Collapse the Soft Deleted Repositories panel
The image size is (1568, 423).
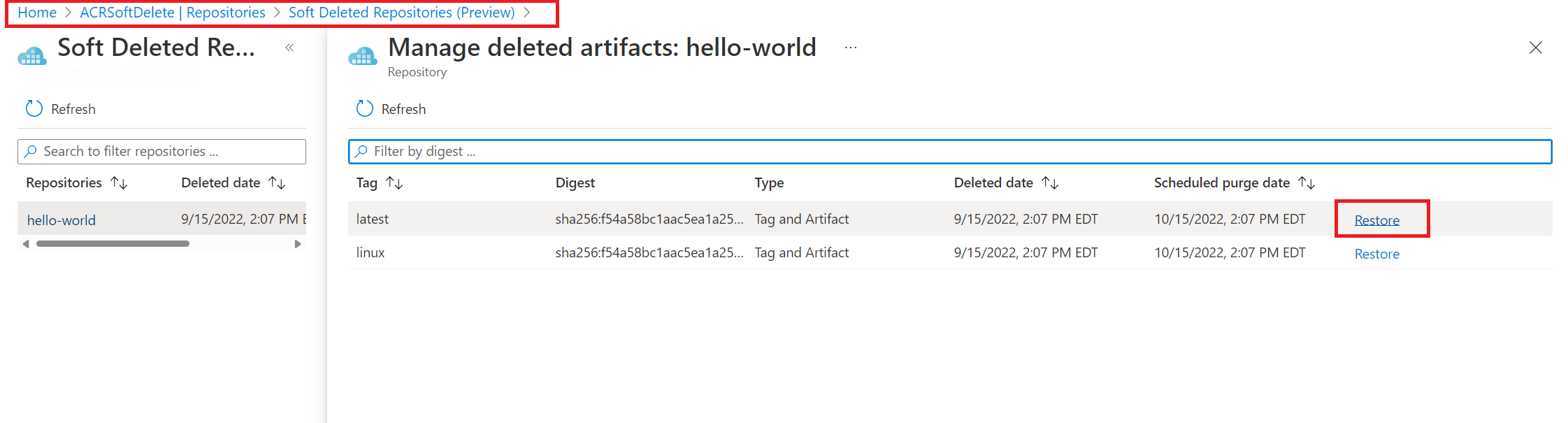coord(289,48)
